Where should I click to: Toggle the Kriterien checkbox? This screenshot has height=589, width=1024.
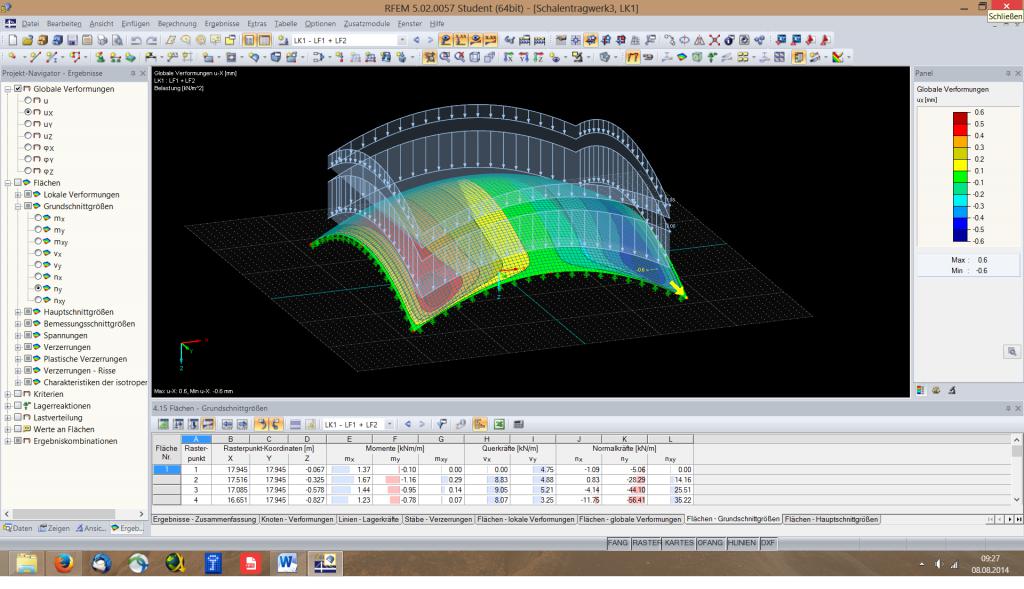[18, 394]
